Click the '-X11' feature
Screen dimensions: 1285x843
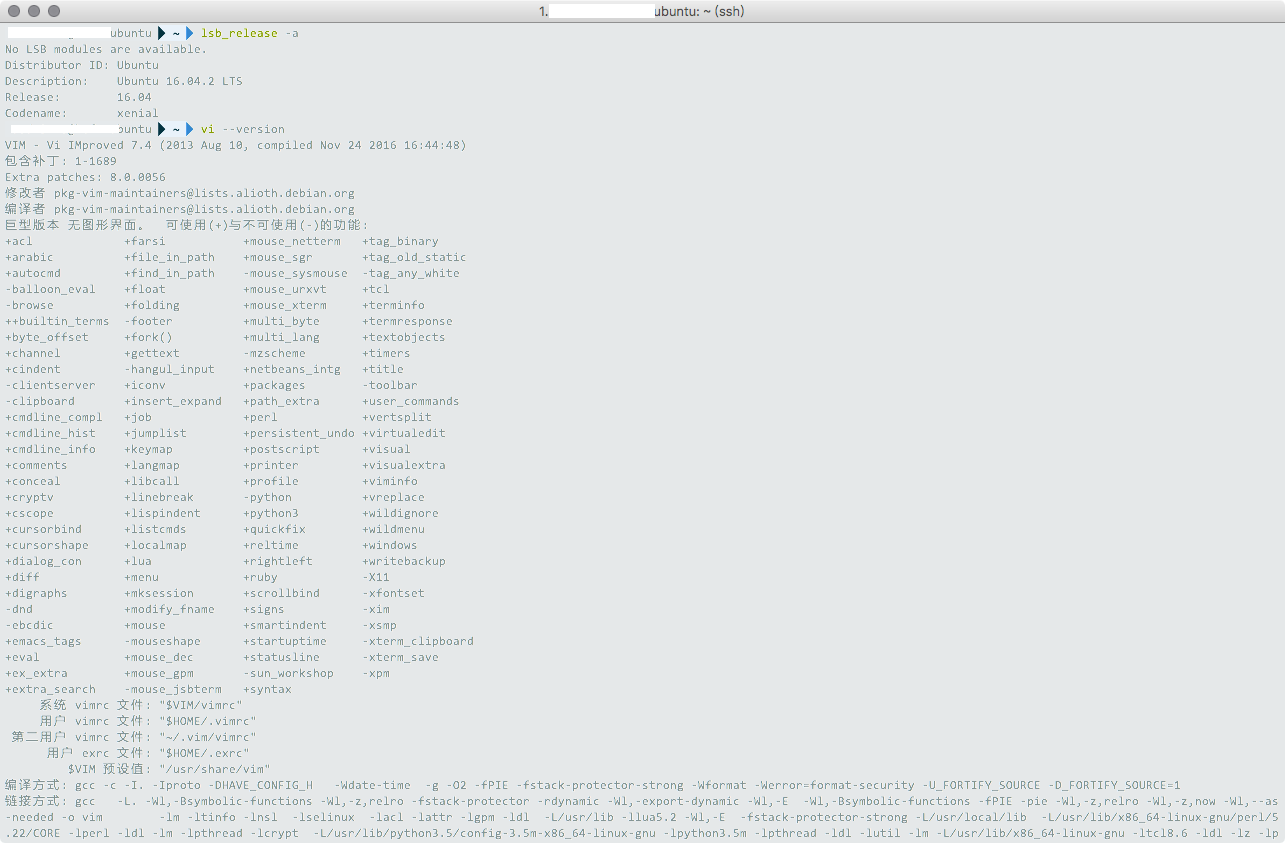pos(376,577)
